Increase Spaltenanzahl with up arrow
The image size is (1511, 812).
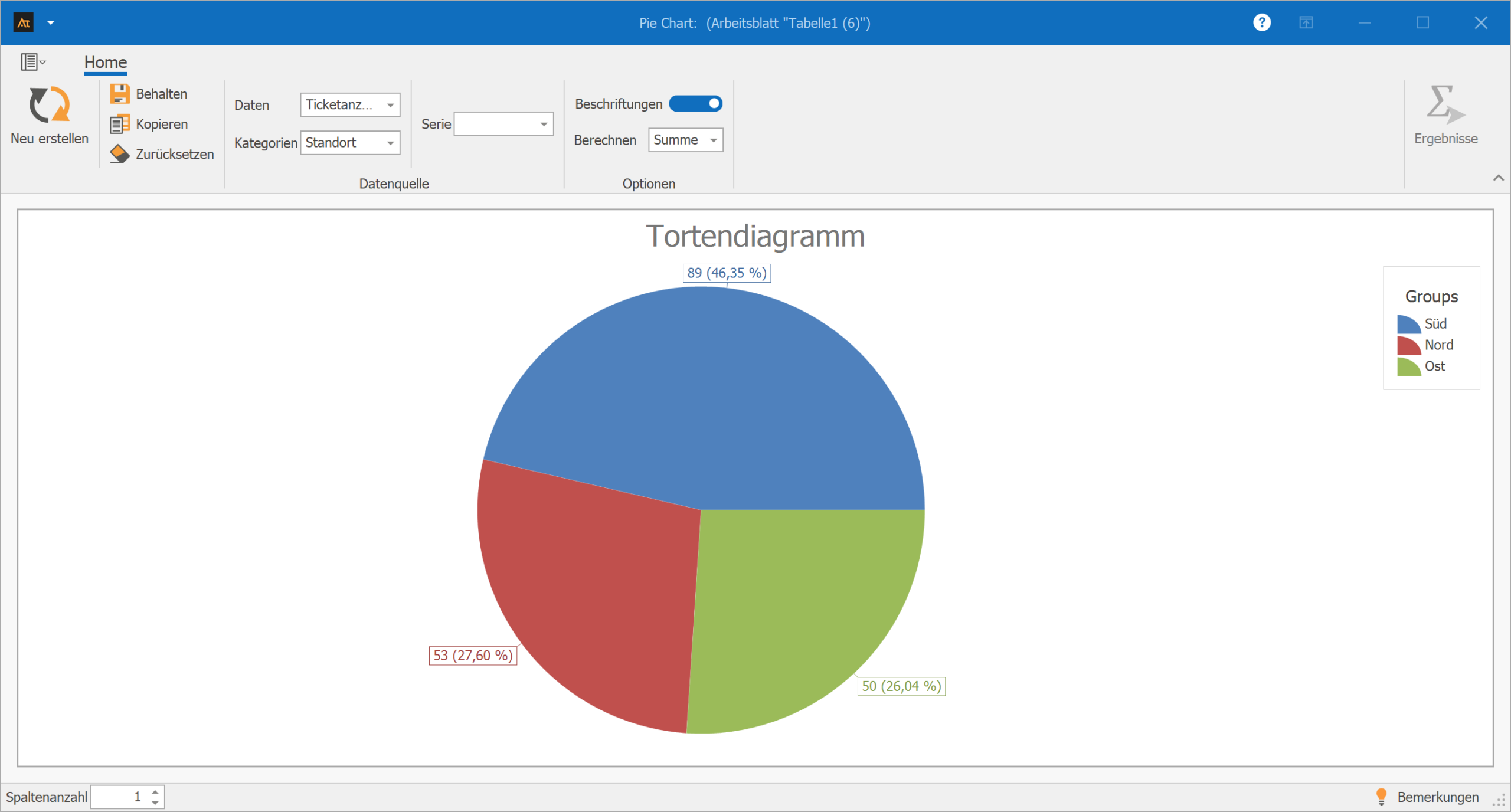(x=155, y=792)
